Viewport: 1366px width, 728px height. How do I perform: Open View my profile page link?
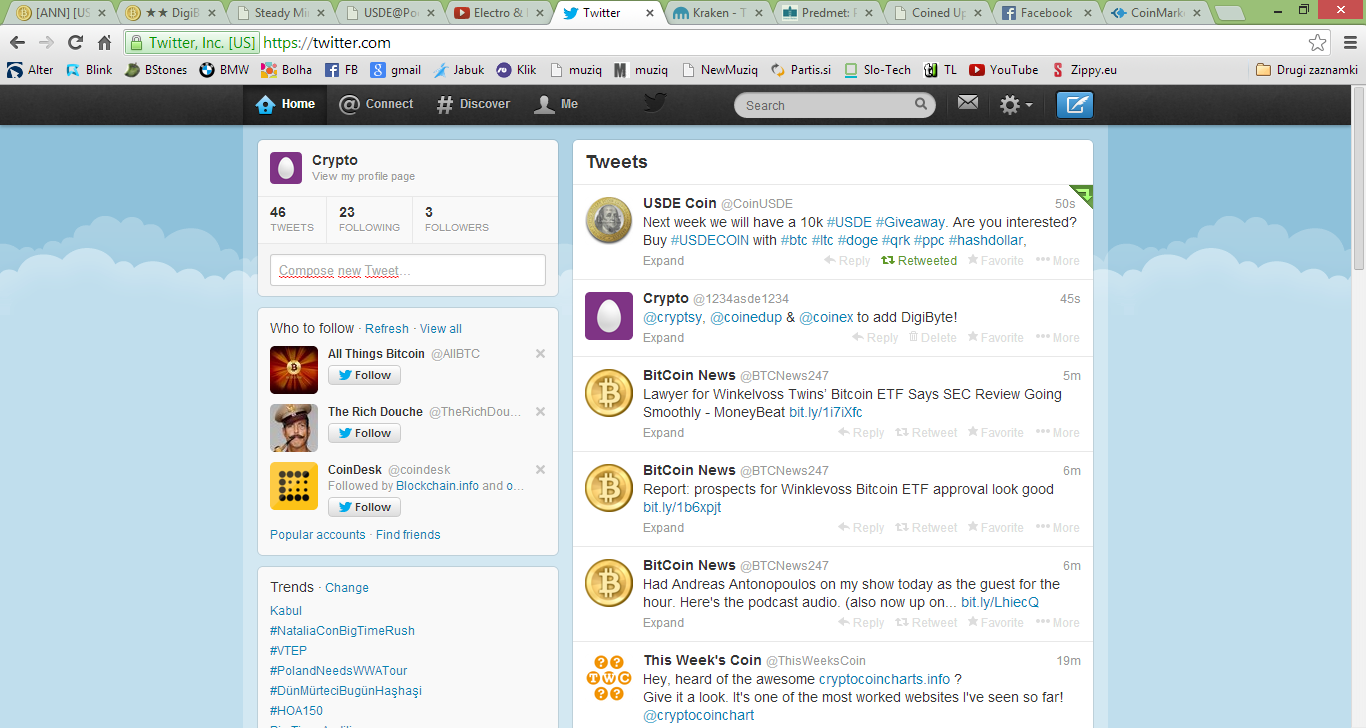click(363, 176)
